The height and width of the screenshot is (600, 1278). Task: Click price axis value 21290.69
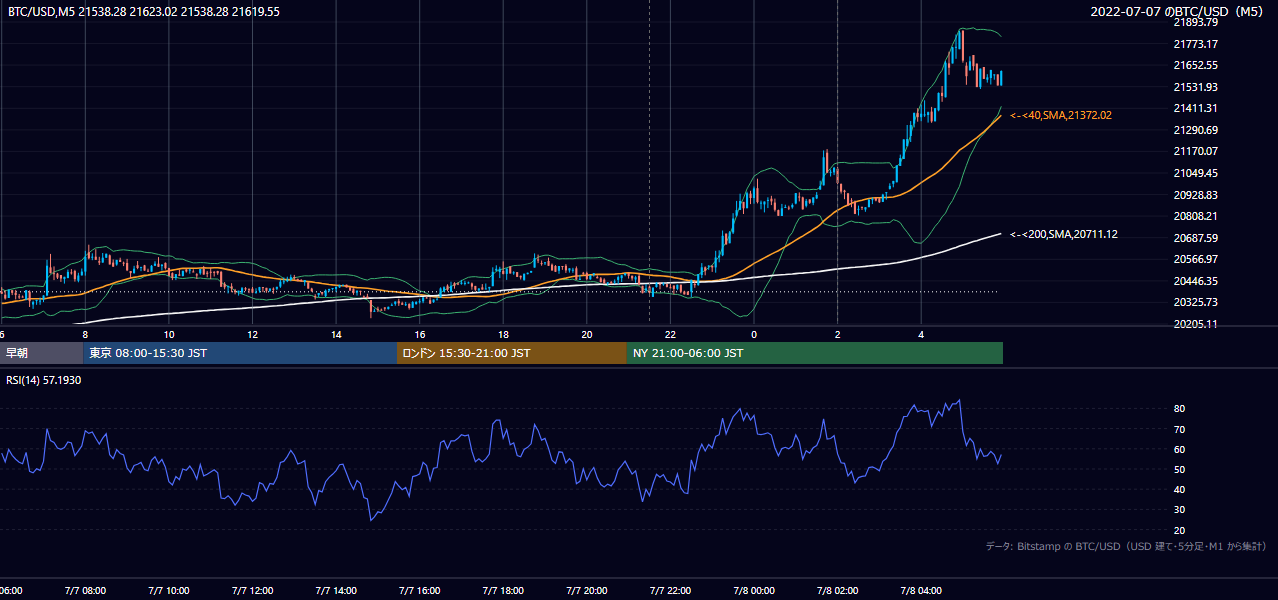1195,130
